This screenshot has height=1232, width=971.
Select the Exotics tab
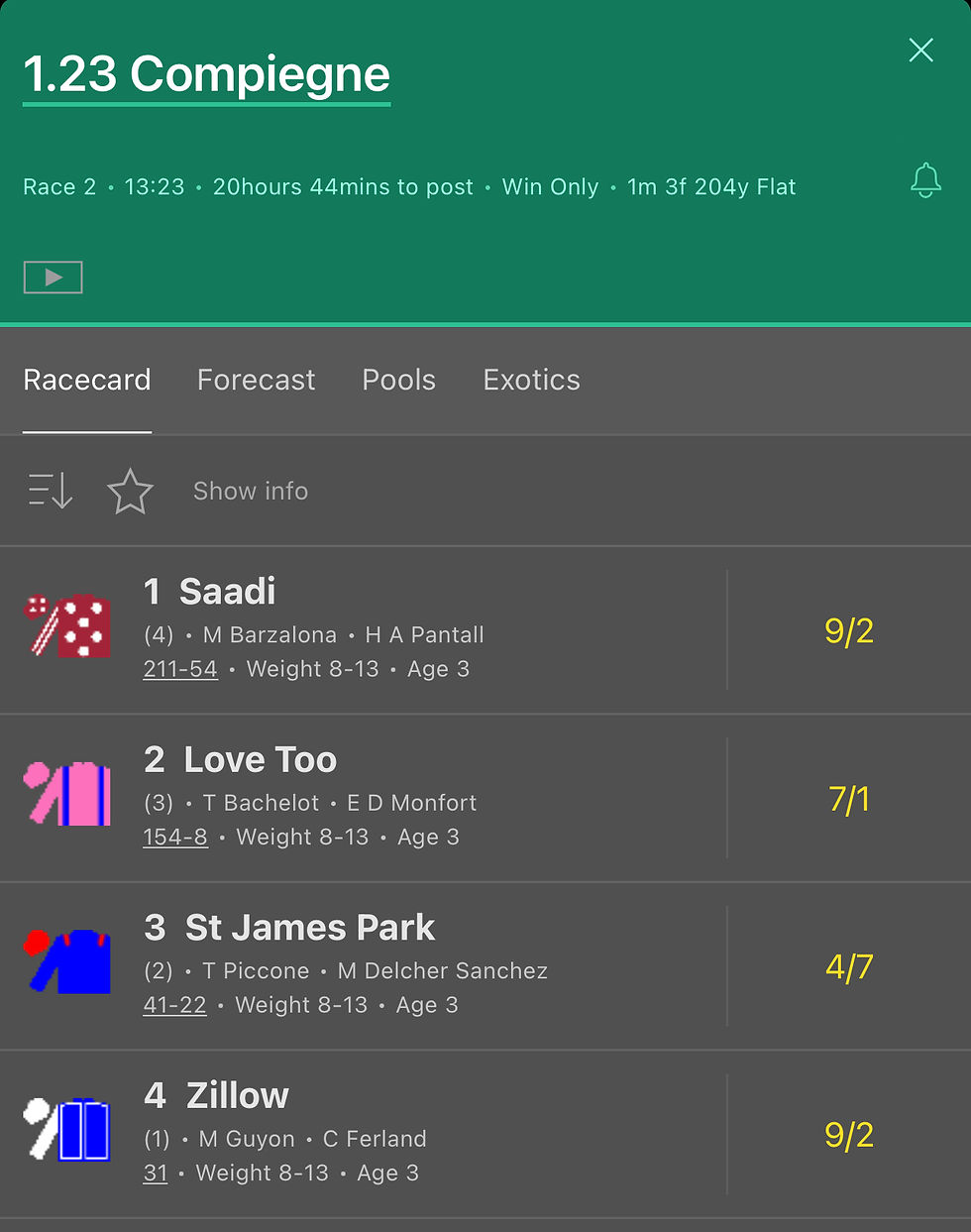pyautogui.click(x=531, y=380)
